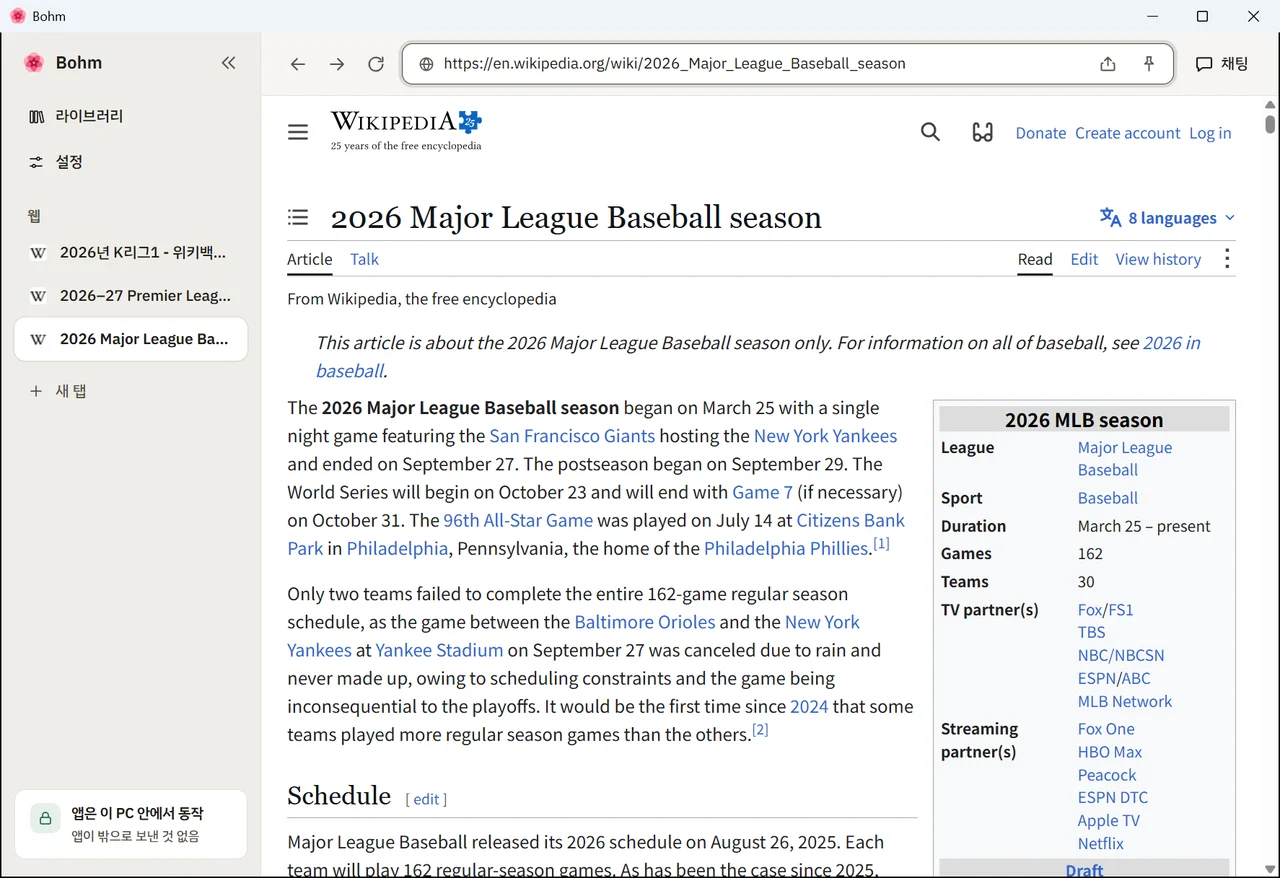Go back with the left arrow icon
Viewport: 1280px width, 878px height.
click(298, 64)
